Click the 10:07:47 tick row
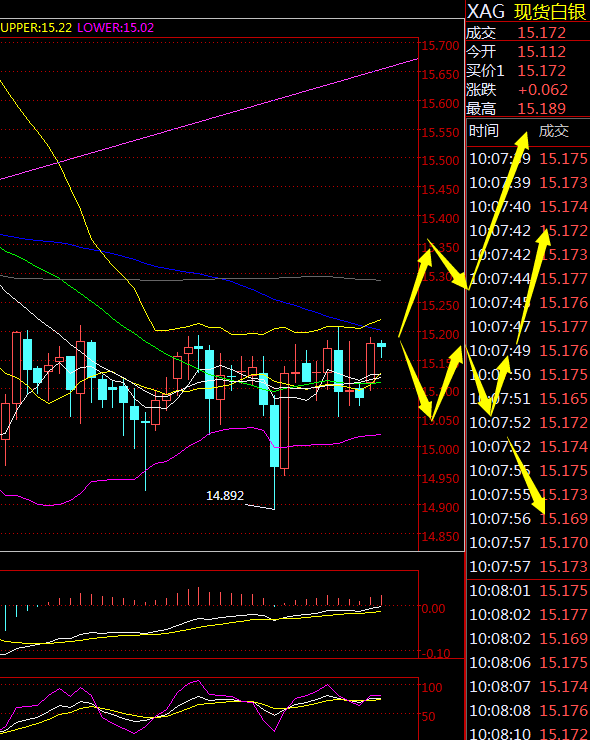Image resolution: width=590 pixels, height=740 pixels. pos(528,326)
